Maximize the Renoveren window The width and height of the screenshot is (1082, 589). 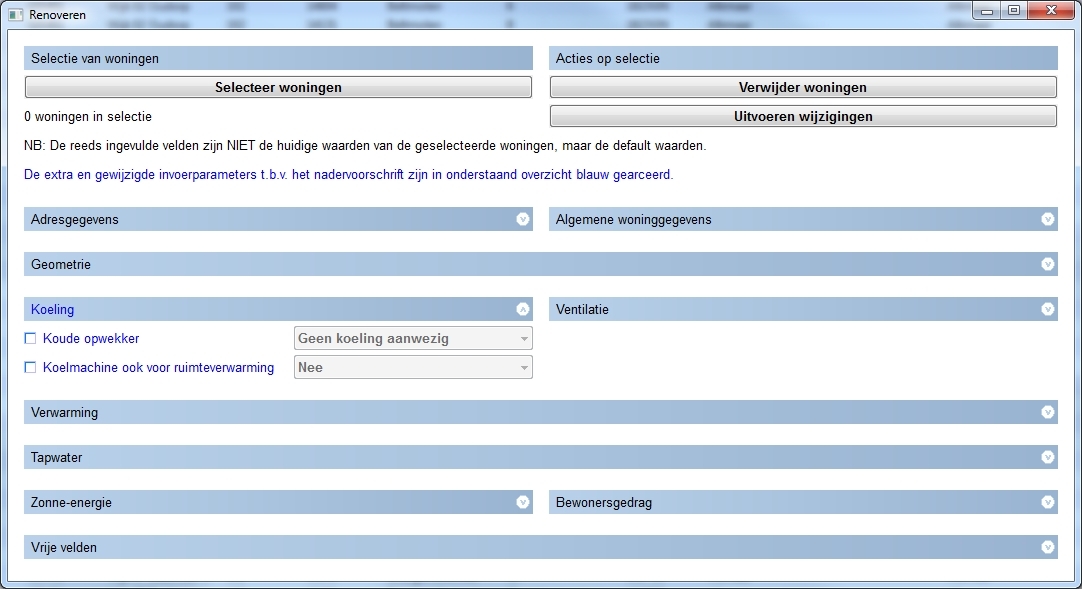pos(1013,11)
